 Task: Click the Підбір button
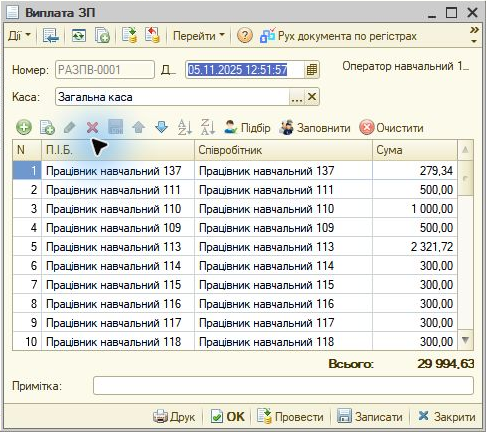tap(247, 128)
